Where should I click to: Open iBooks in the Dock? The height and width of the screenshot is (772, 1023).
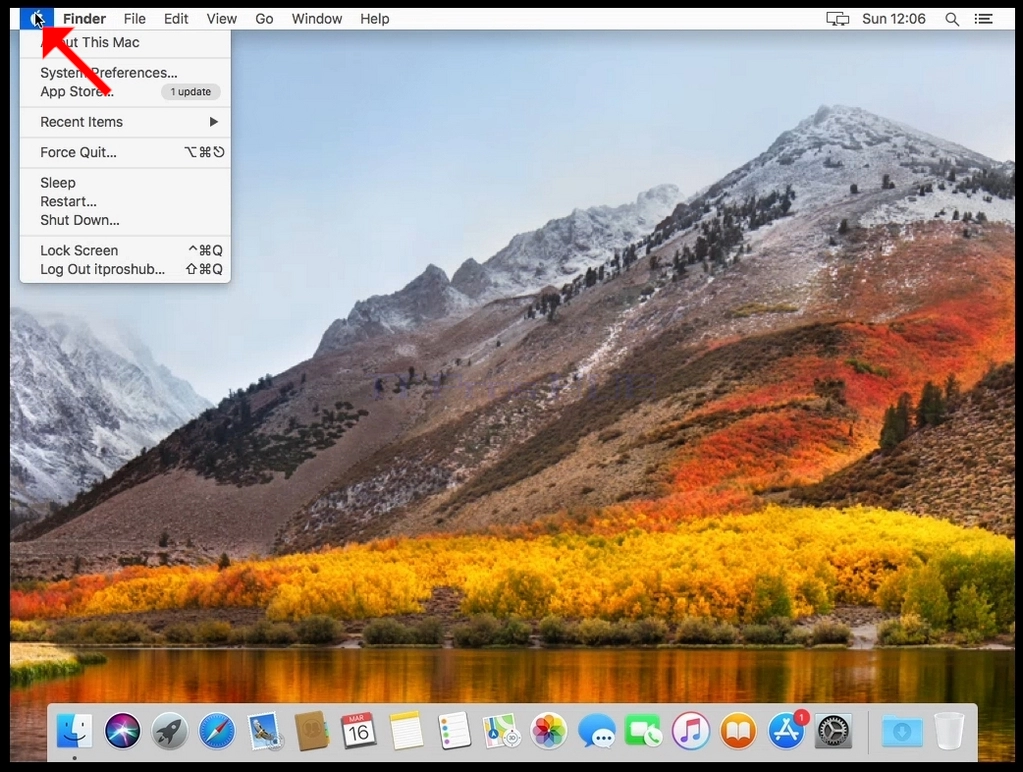(x=738, y=730)
